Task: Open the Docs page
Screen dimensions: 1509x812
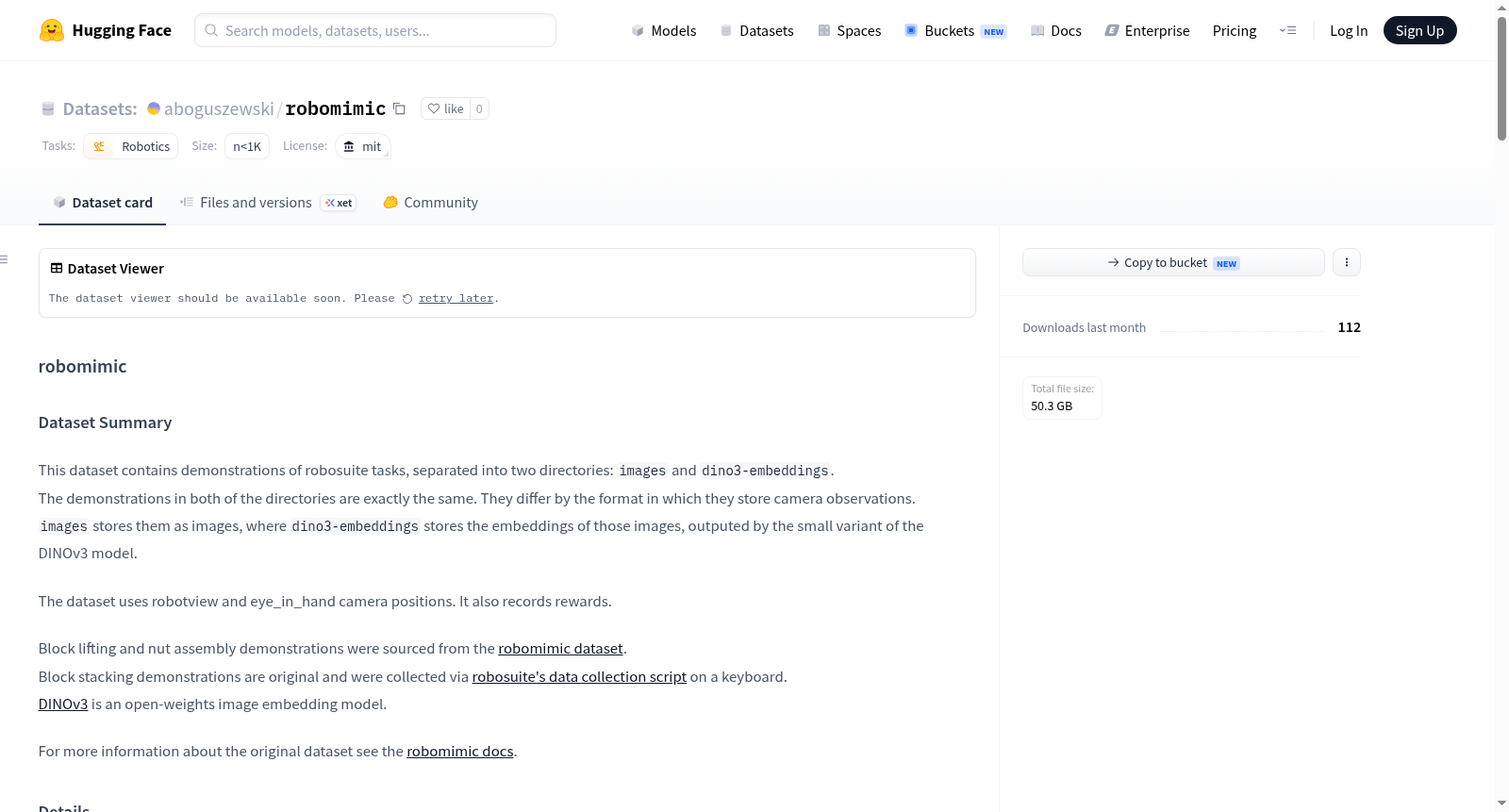Action: [1056, 30]
